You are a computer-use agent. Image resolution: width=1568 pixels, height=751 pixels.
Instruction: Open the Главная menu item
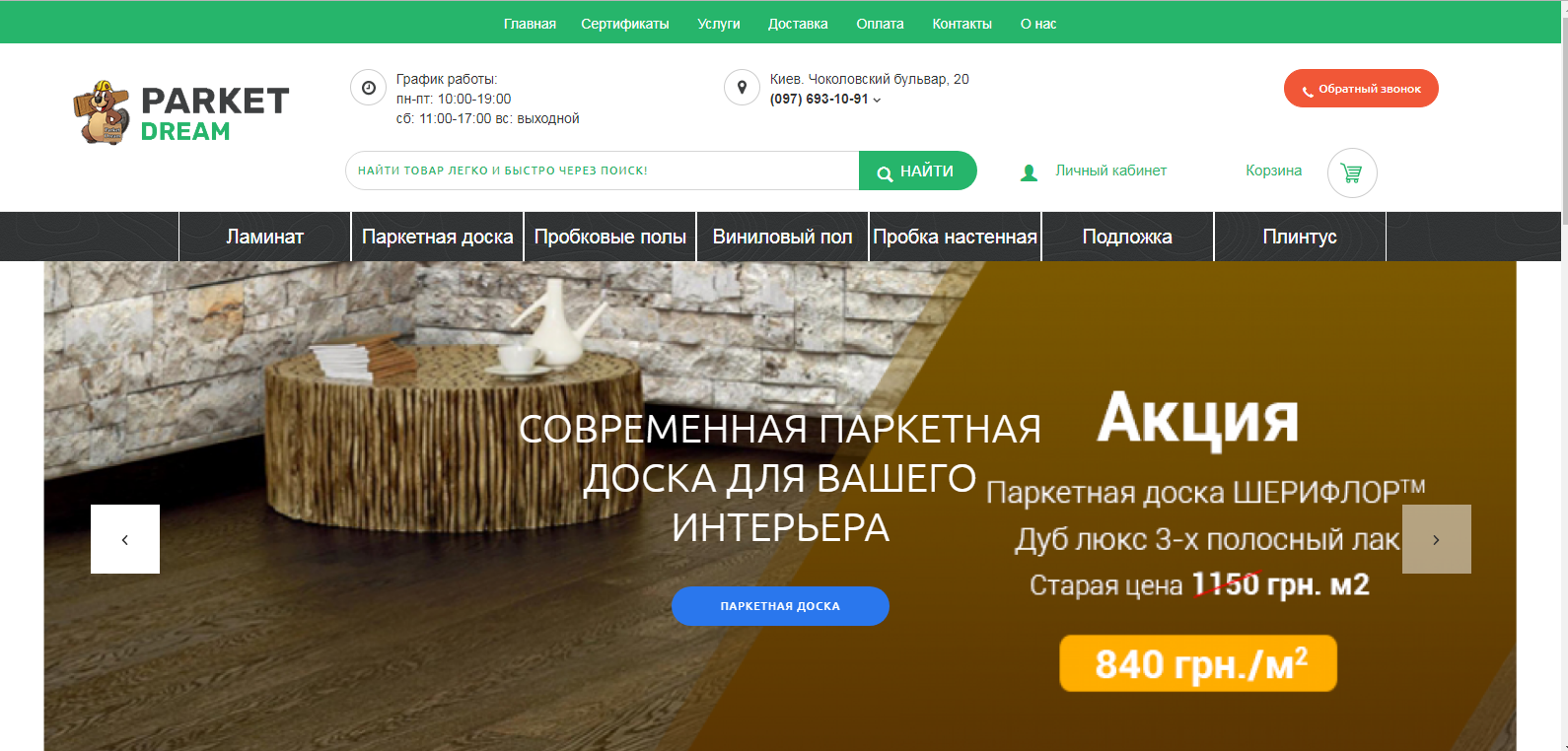pyautogui.click(x=530, y=24)
